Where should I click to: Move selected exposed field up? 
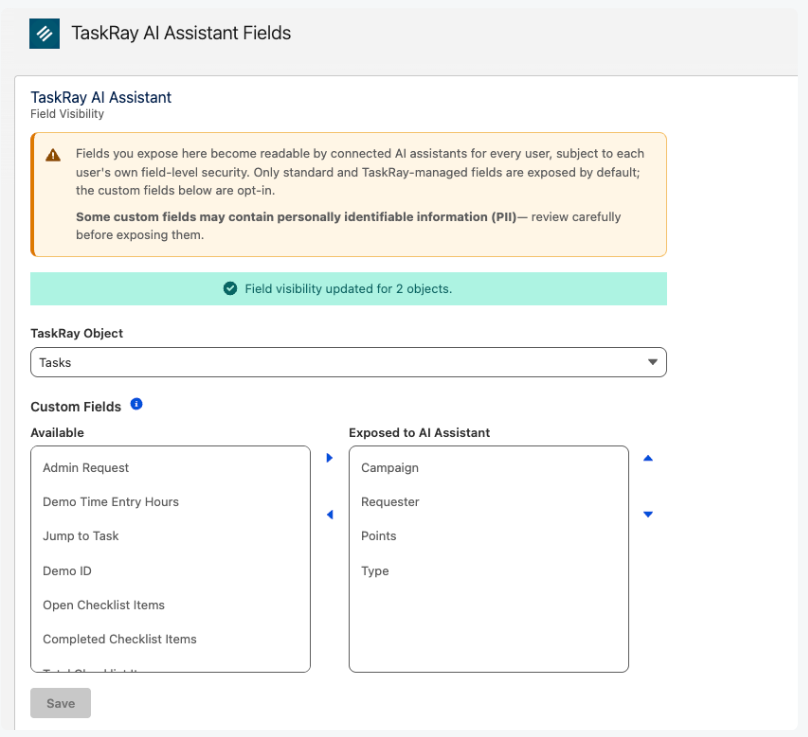click(x=648, y=458)
